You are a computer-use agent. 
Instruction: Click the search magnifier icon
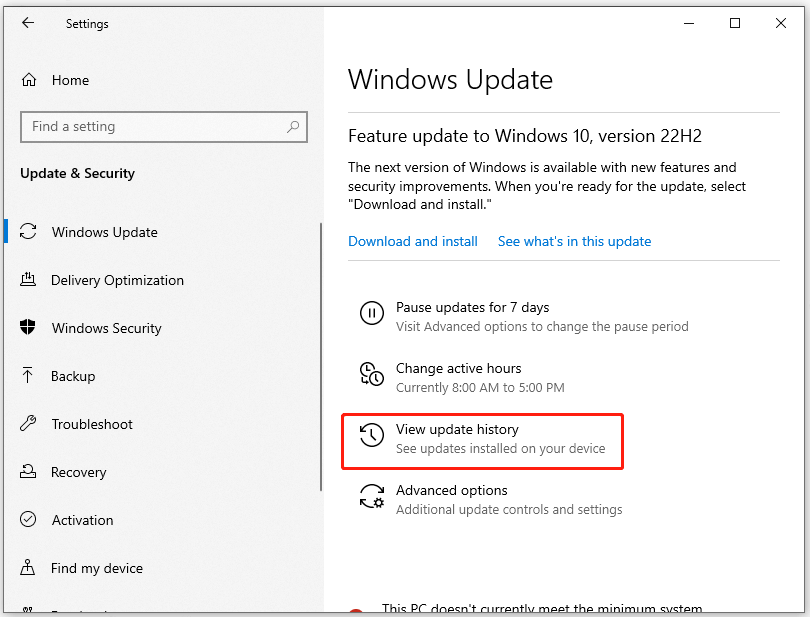[x=292, y=127]
